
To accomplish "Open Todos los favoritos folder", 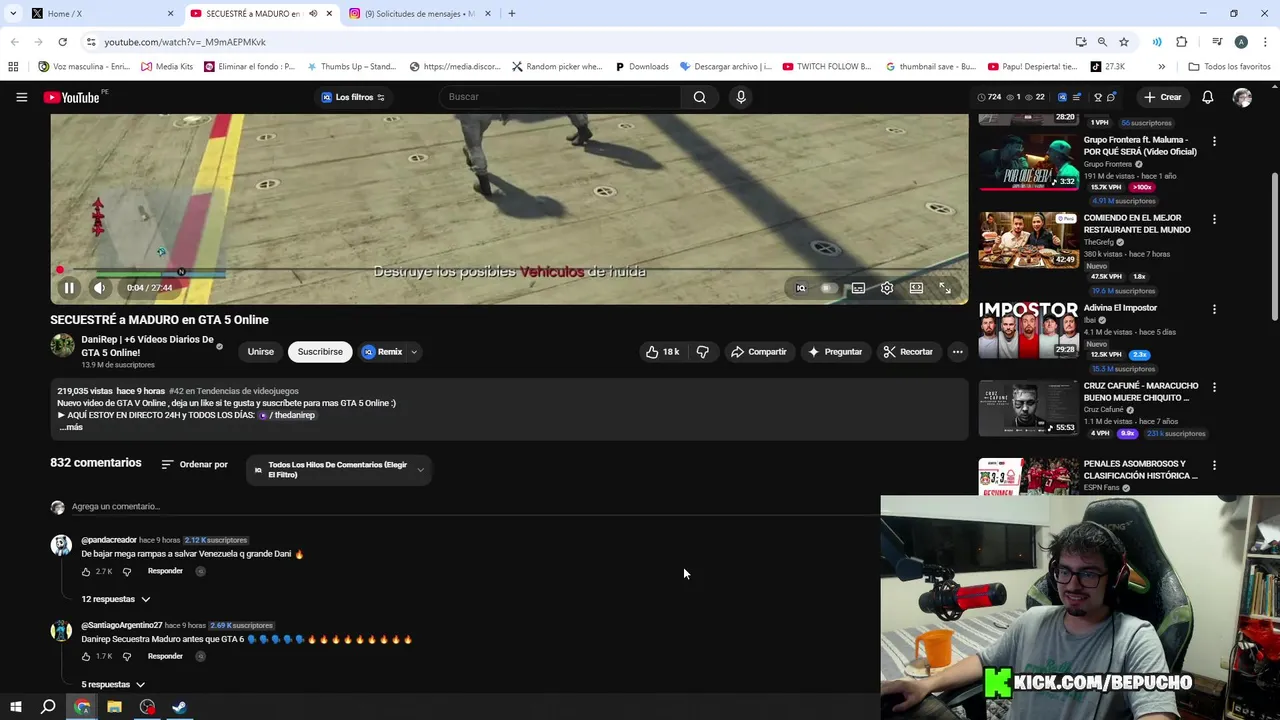I will tap(1229, 67).
